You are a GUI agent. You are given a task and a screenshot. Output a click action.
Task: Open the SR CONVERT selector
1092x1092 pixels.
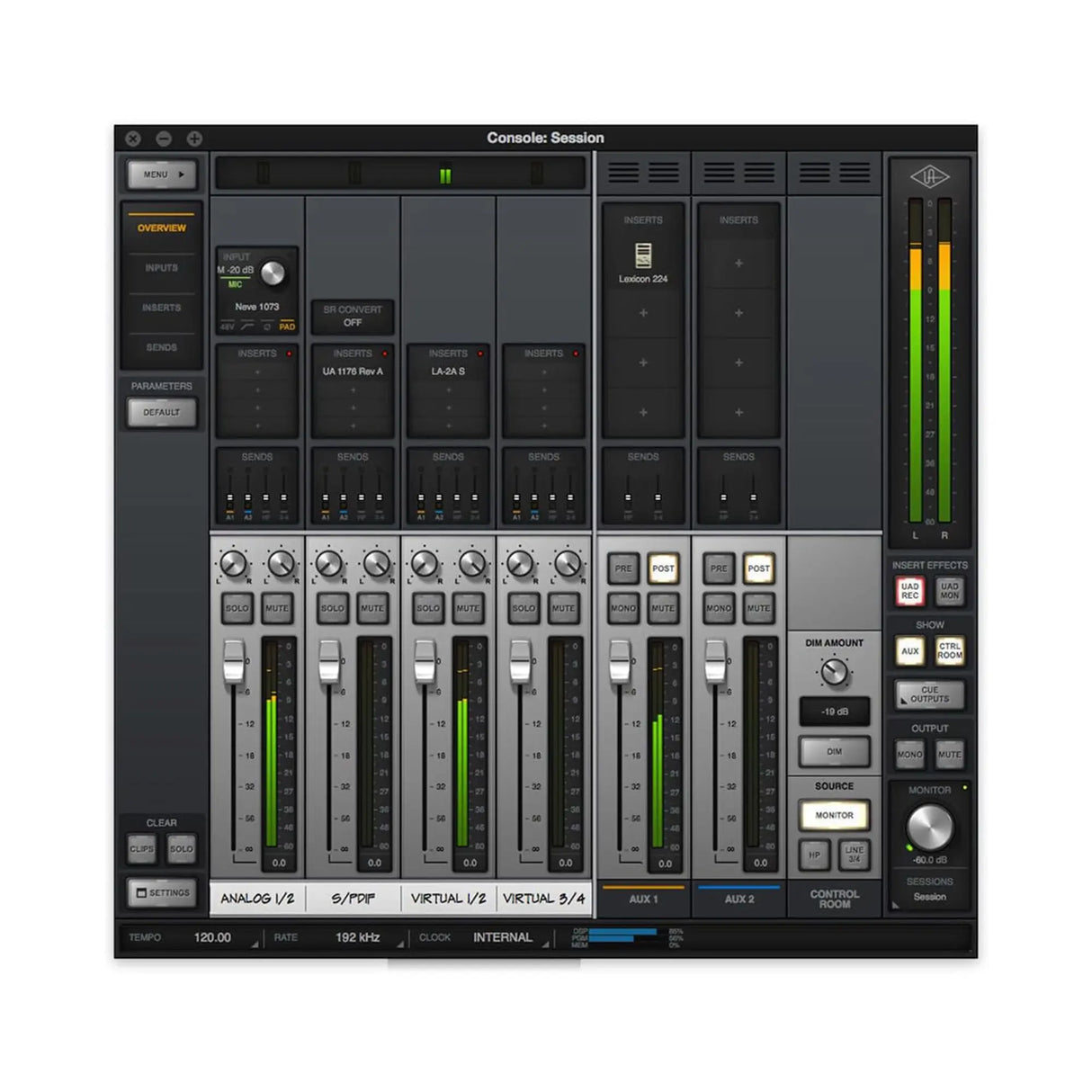click(x=352, y=317)
